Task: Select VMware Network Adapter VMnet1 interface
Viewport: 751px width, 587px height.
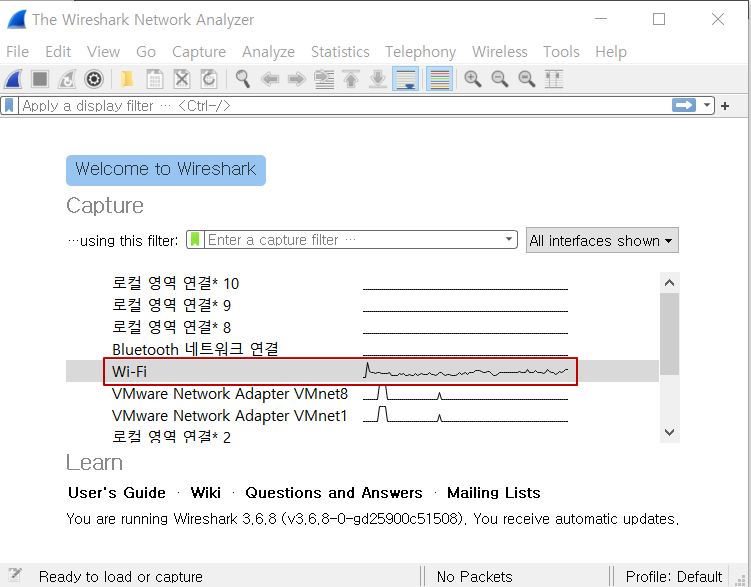Action: (362, 416)
